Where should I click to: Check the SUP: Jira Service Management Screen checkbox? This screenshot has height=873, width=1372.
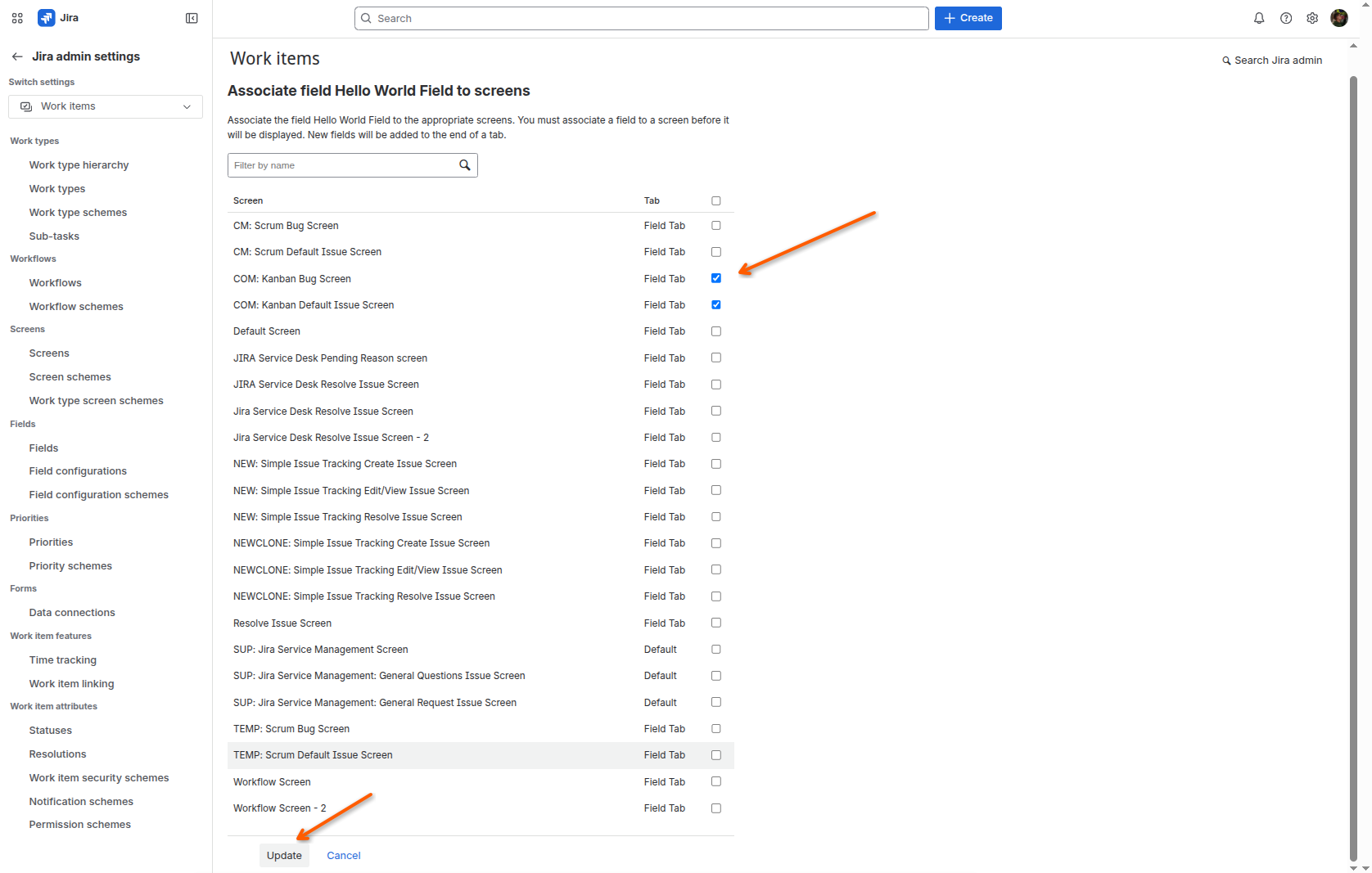coord(716,650)
